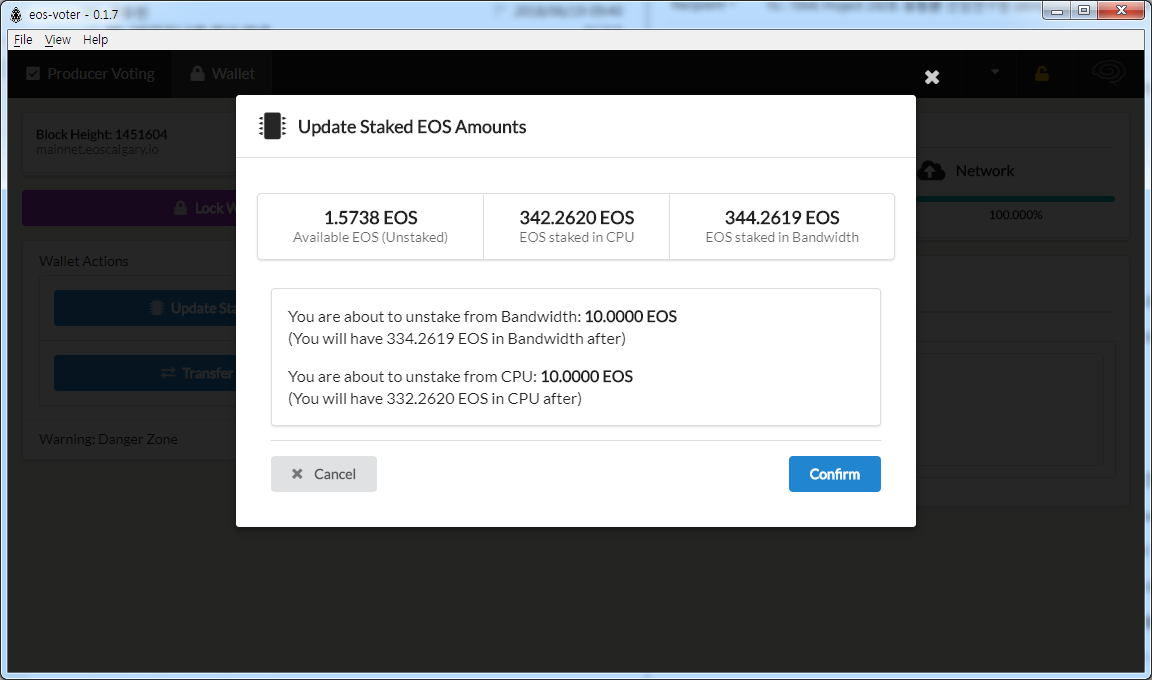Switch to Producer Voting tab
Image resolution: width=1152 pixels, height=680 pixels.
click(x=90, y=73)
